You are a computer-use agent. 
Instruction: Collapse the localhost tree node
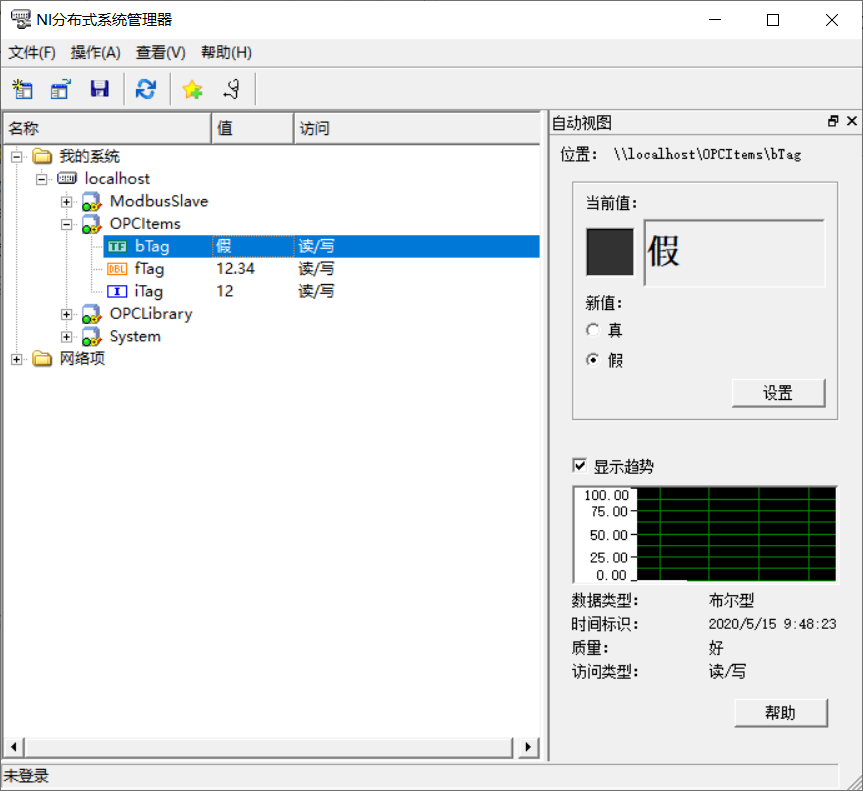pyautogui.click(x=41, y=179)
